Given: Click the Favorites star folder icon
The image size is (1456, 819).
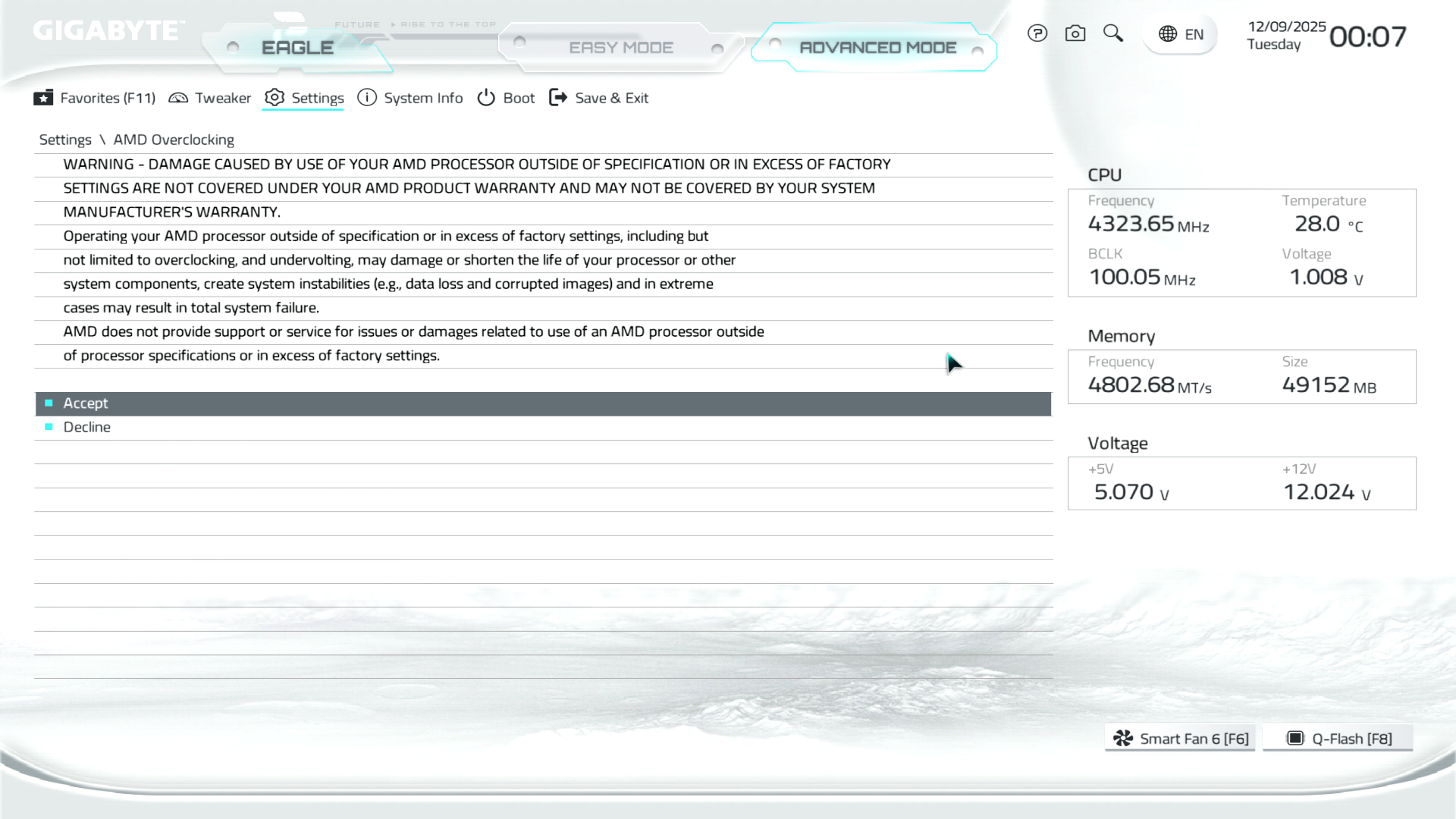Looking at the screenshot, I should (x=43, y=98).
